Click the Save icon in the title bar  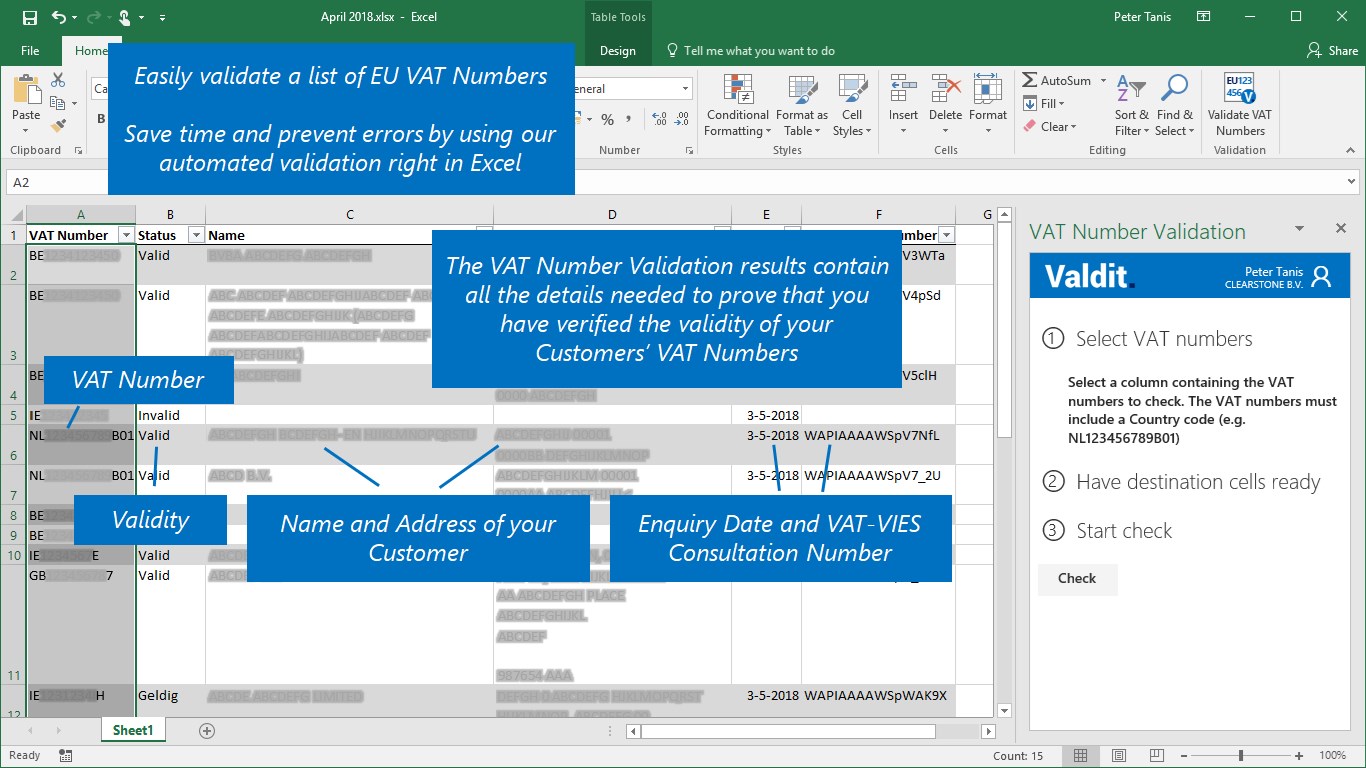click(29, 17)
